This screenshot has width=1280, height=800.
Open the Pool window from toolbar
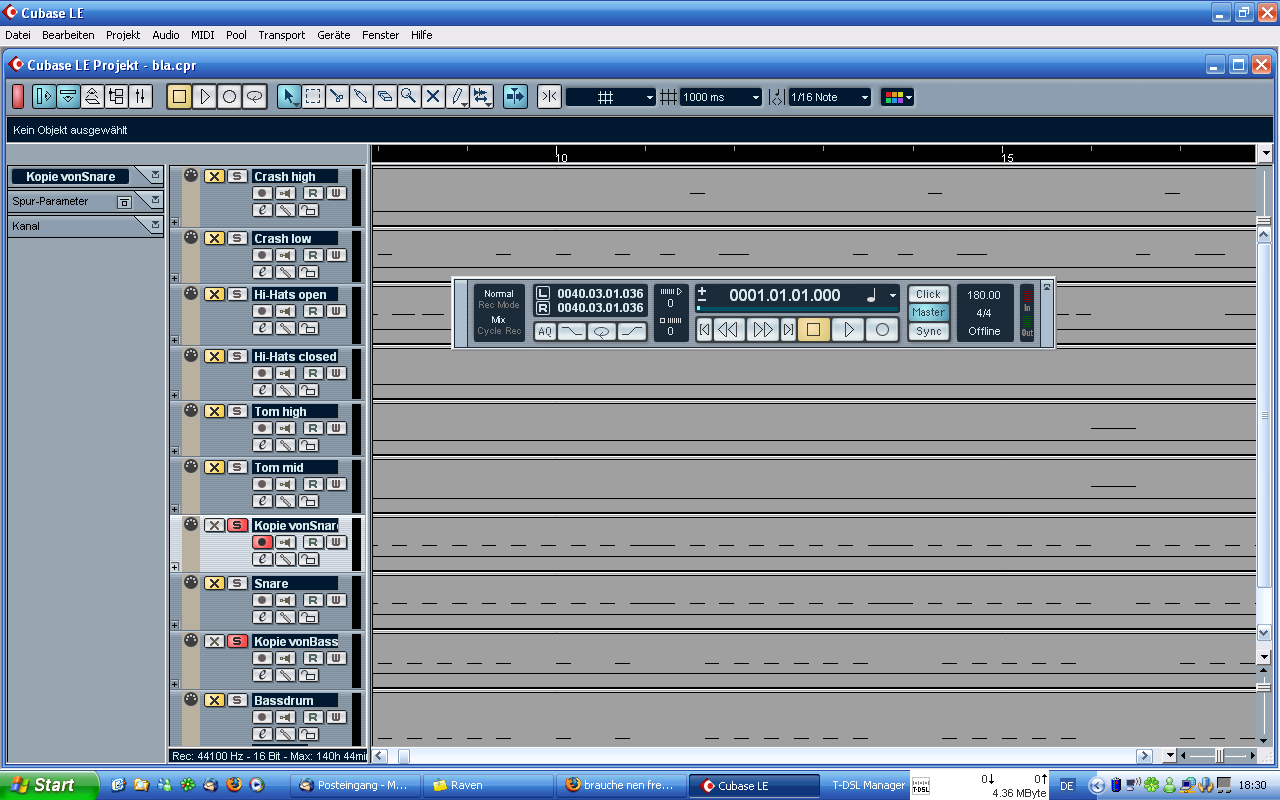[x=116, y=97]
